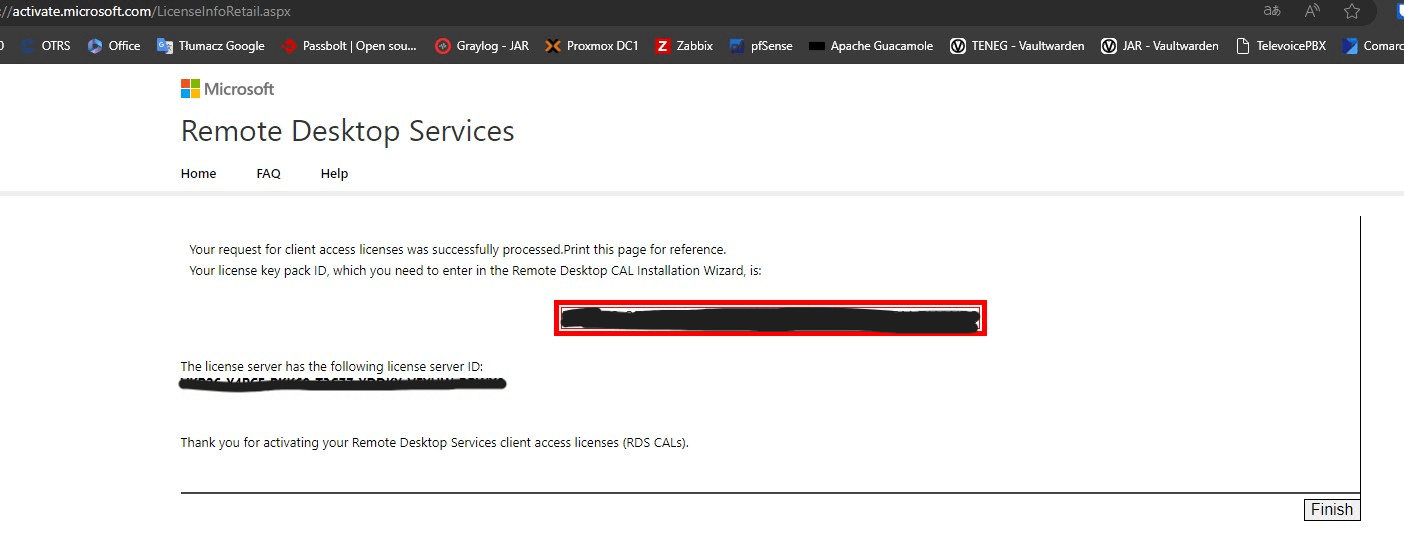Open the TelevoicePBX bookmark
Viewport: 1404px width, 559px height.
1281,45
